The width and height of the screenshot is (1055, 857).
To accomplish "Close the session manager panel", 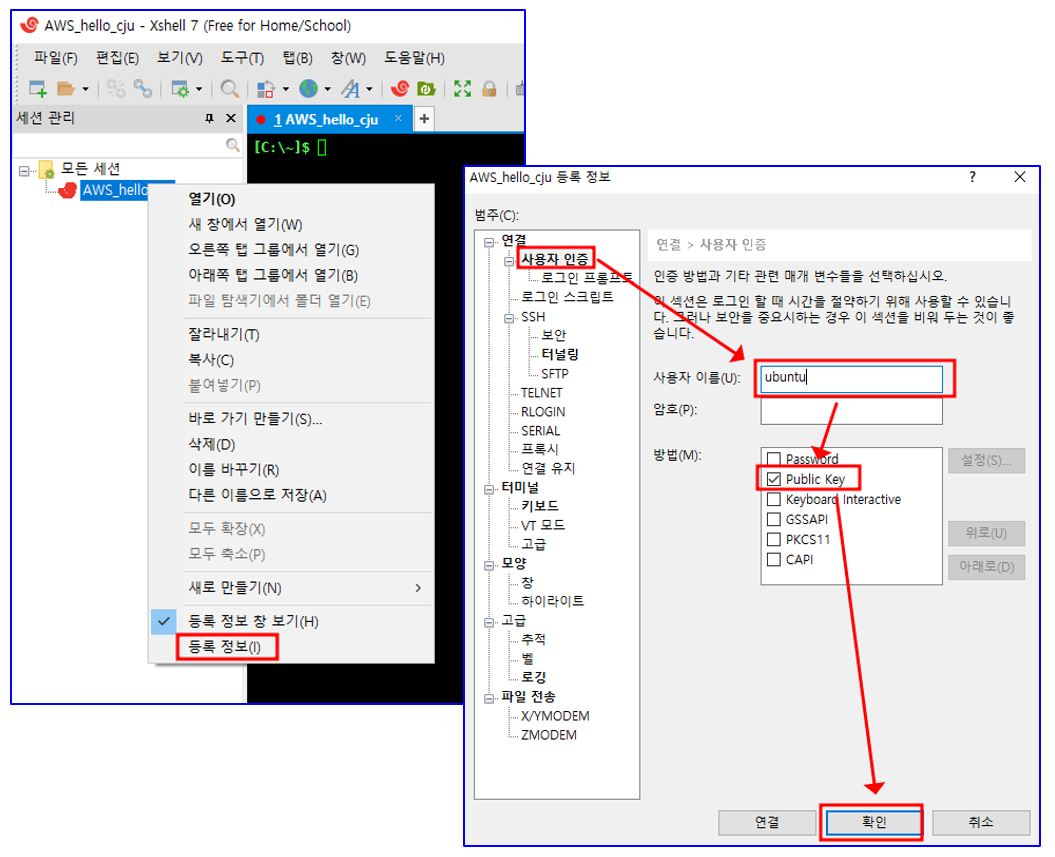I will (x=231, y=118).
